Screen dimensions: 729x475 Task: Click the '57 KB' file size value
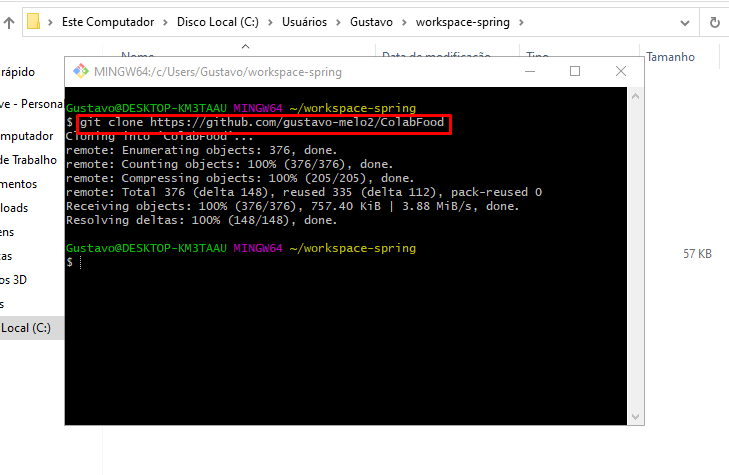click(x=697, y=253)
